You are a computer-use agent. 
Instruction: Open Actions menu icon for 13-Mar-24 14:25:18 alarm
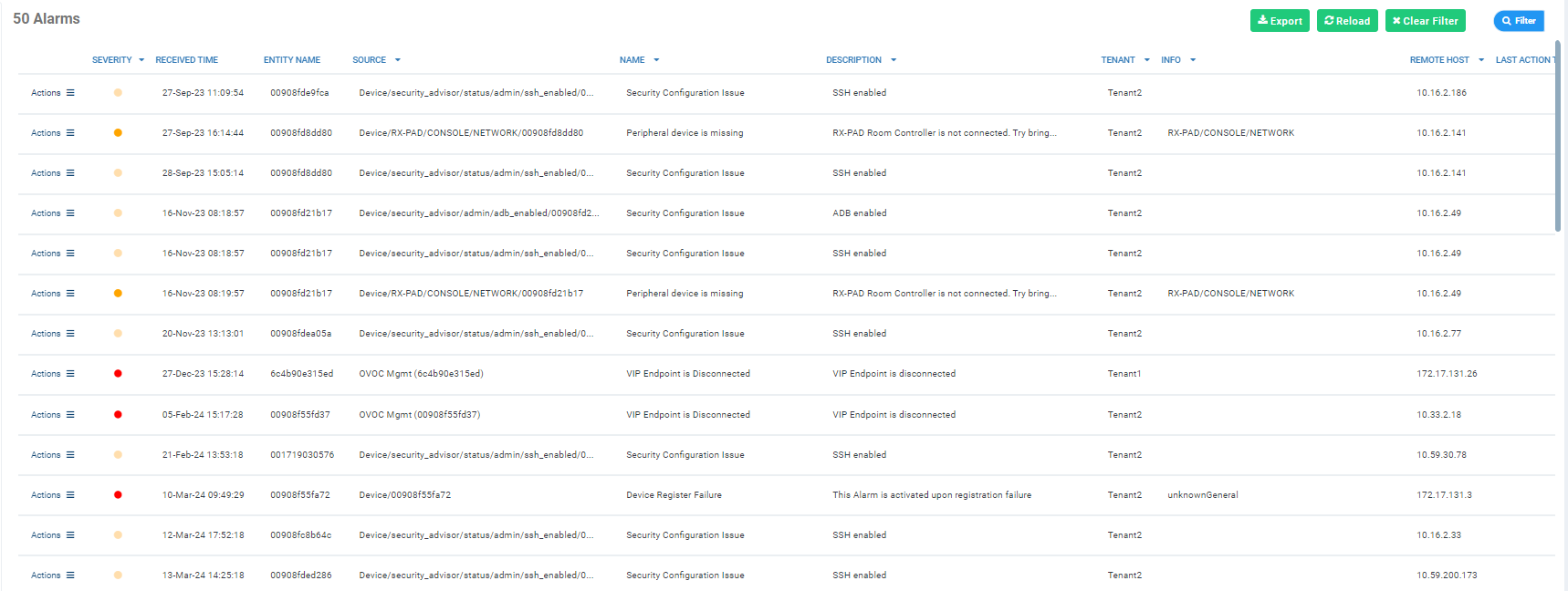coord(70,575)
